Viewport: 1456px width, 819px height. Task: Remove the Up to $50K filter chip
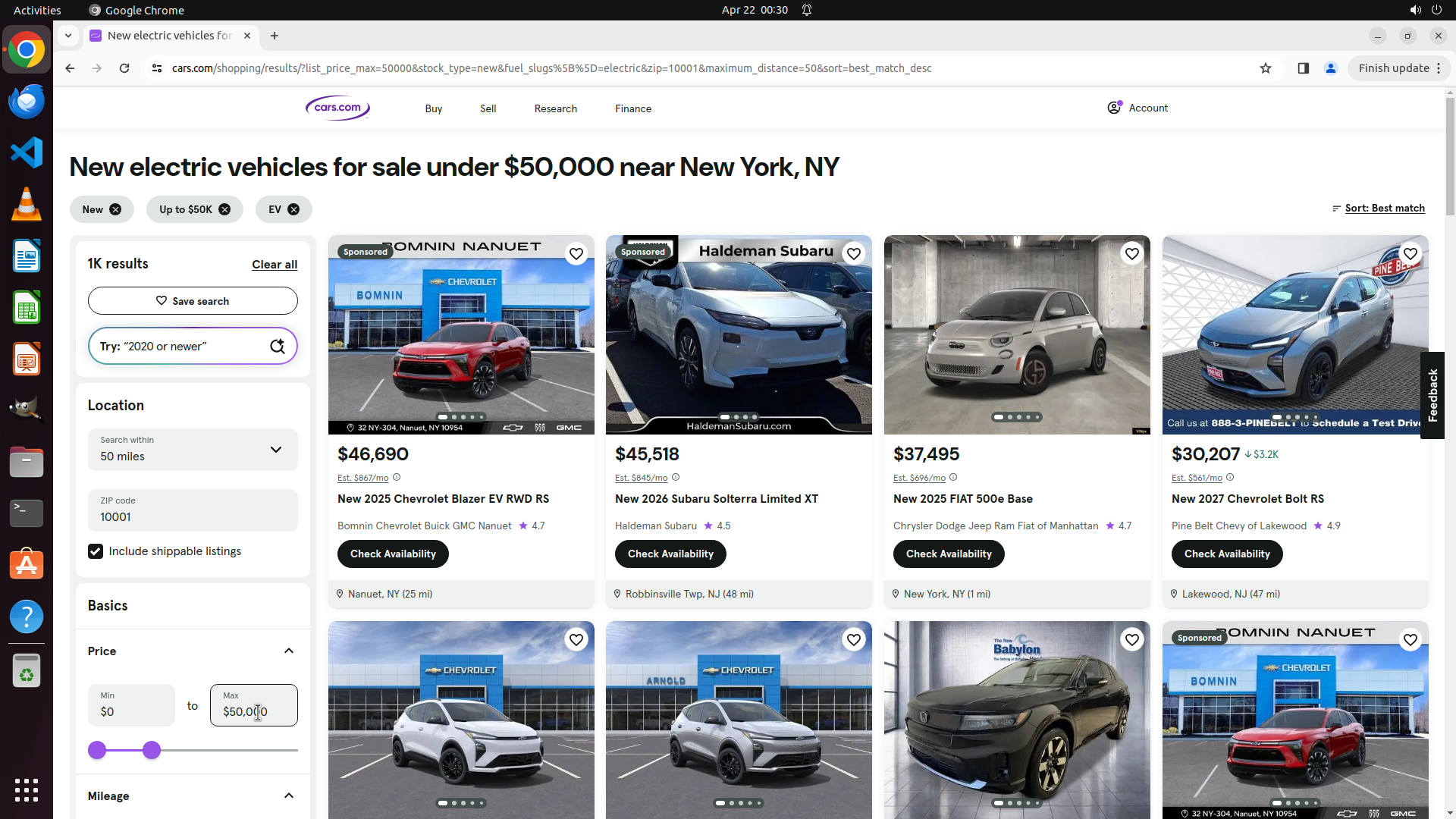coord(224,209)
